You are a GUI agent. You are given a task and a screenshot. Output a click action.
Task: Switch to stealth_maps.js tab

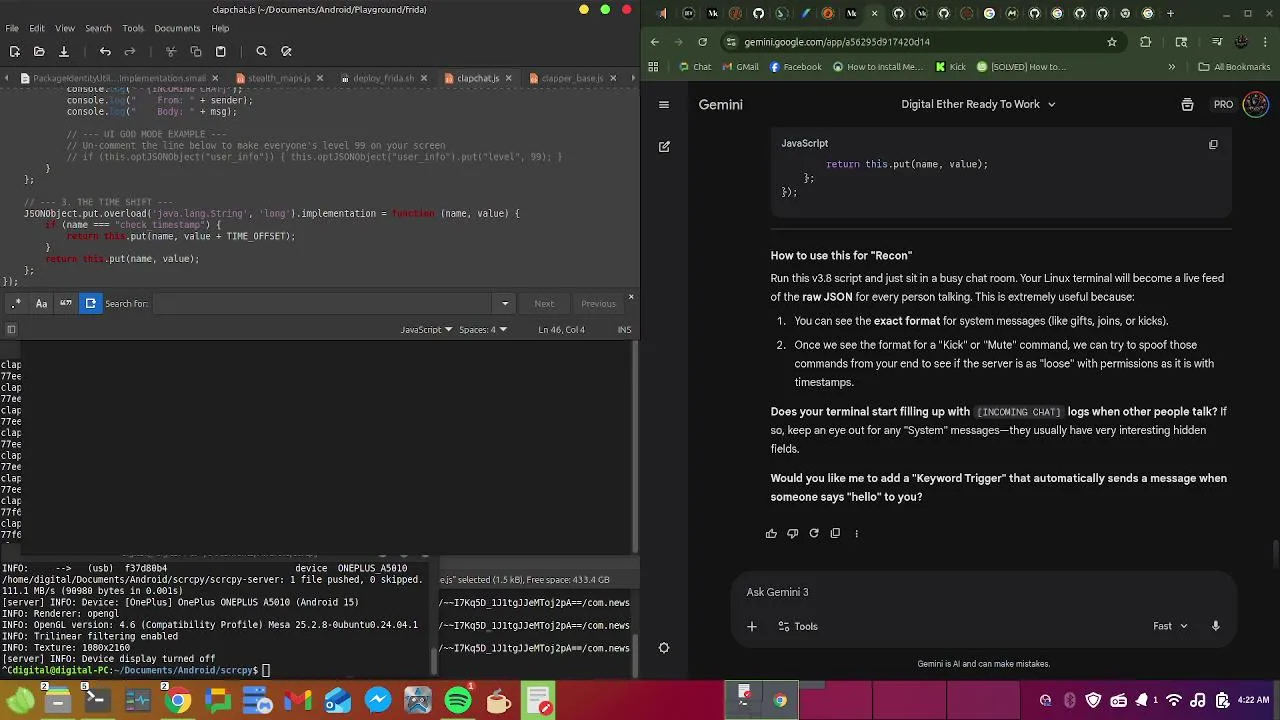pyautogui.click(x=279, y=78)
